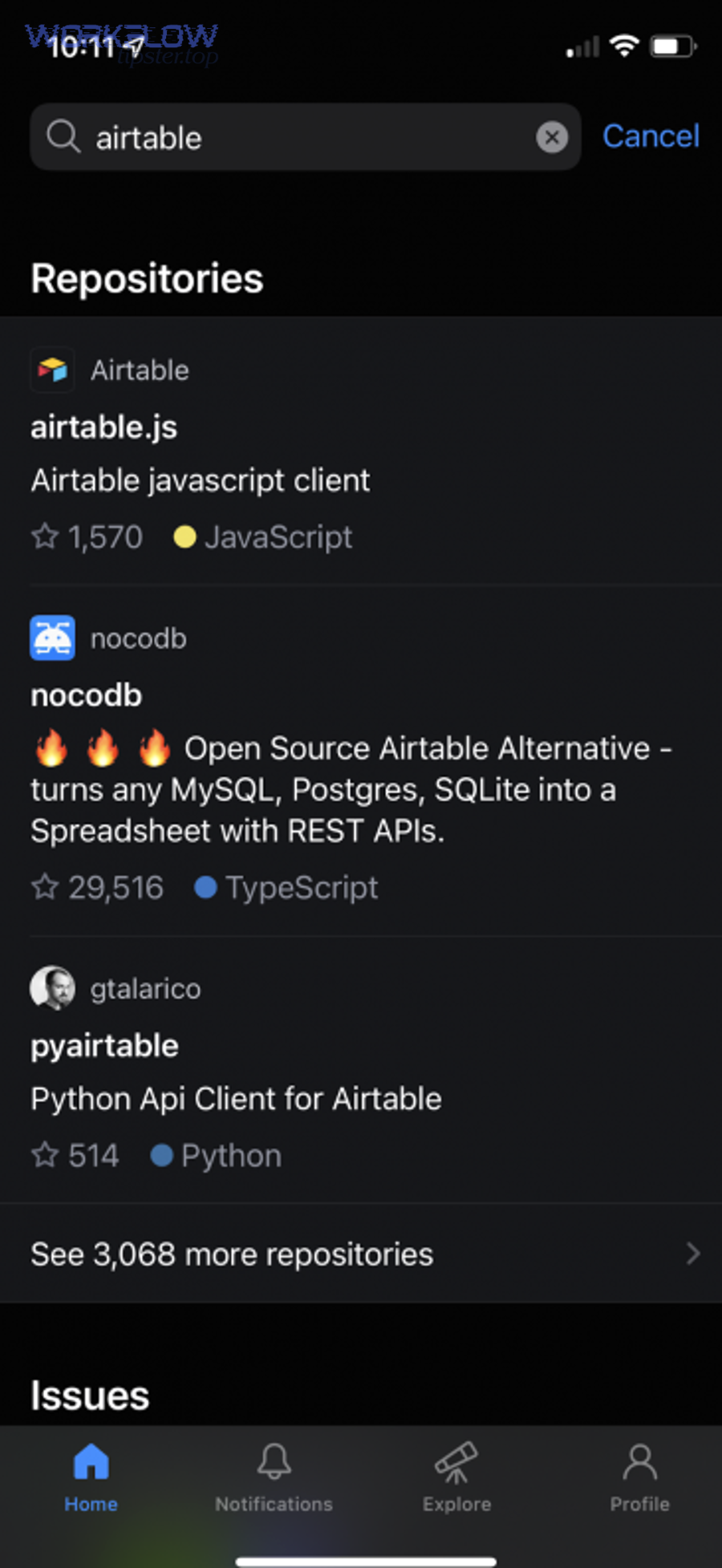Tap the Wi-Fi status icon
The image size is (722, 1568).
coord(624,46)
